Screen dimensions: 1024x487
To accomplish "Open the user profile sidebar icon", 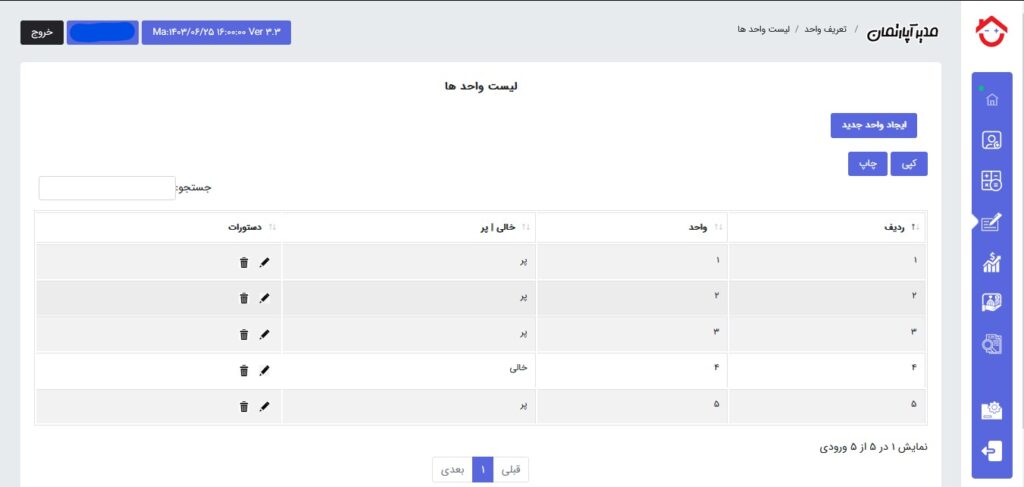I will [991, 140].
